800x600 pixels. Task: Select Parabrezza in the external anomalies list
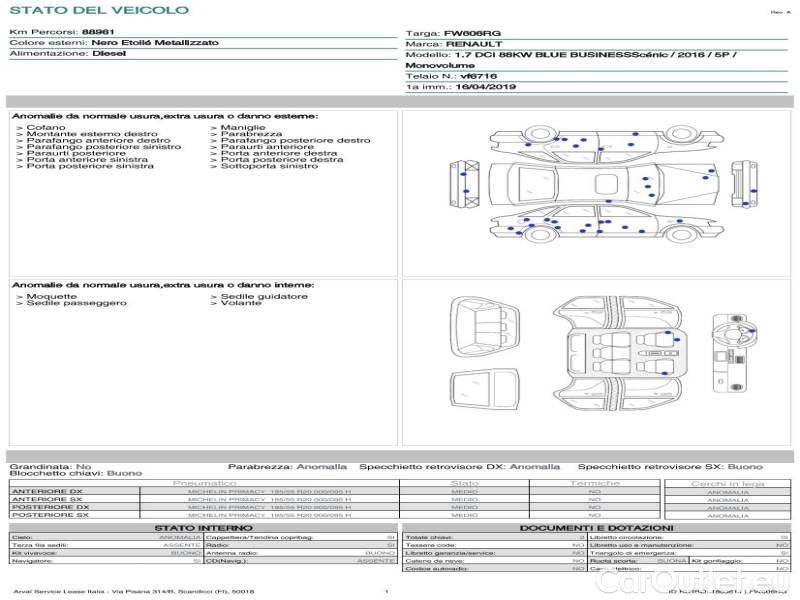tap(251, 134)
